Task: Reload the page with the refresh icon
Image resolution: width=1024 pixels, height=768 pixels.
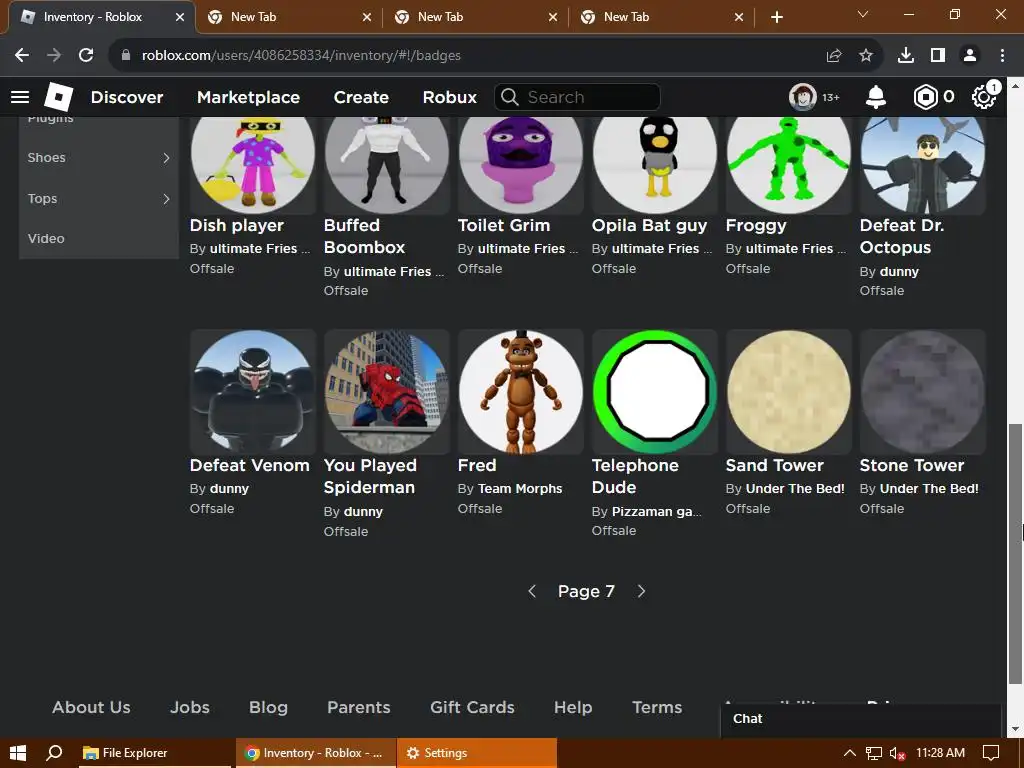Action: point(86,56)
